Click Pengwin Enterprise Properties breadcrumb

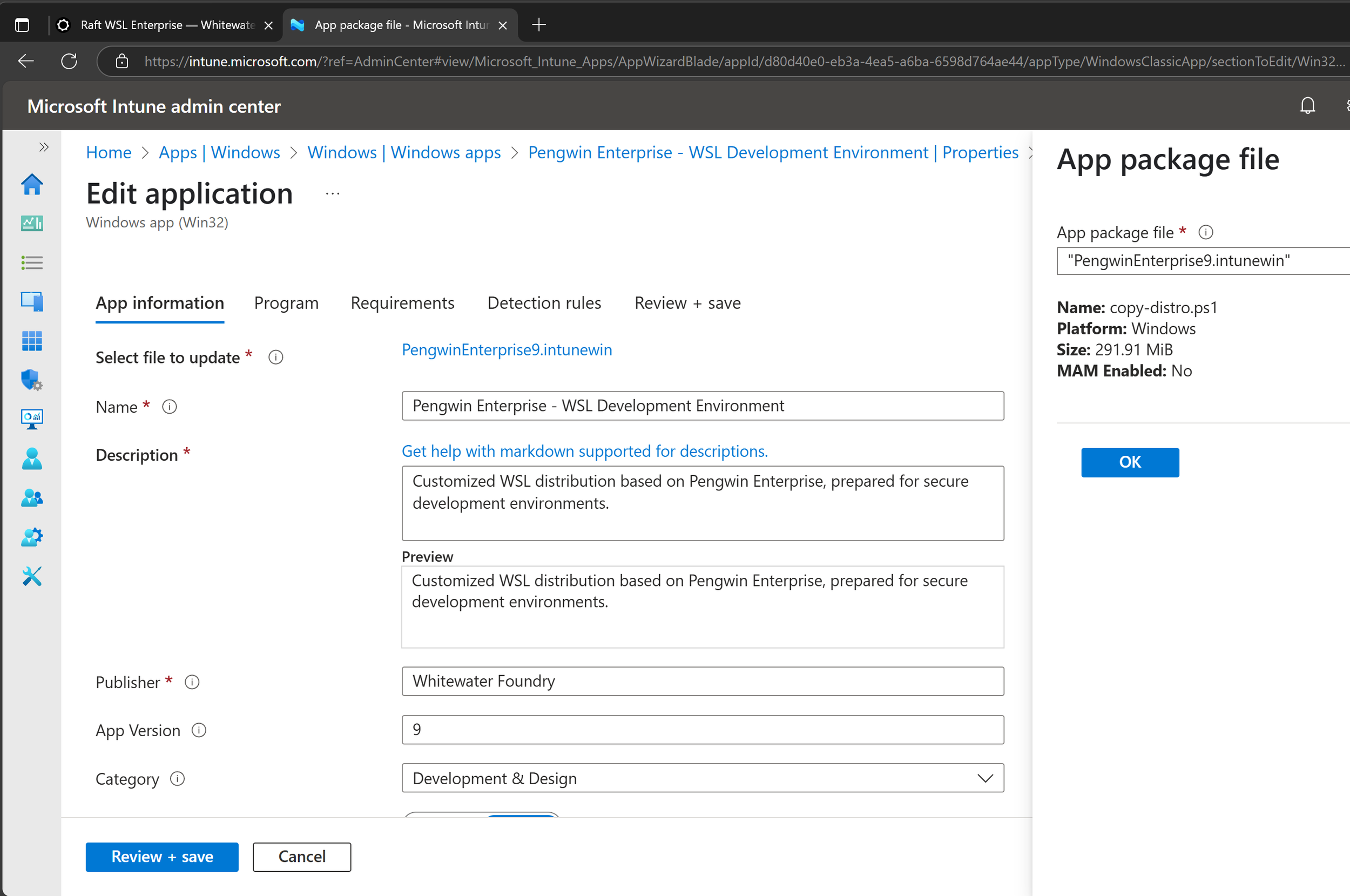pos(773,152)
